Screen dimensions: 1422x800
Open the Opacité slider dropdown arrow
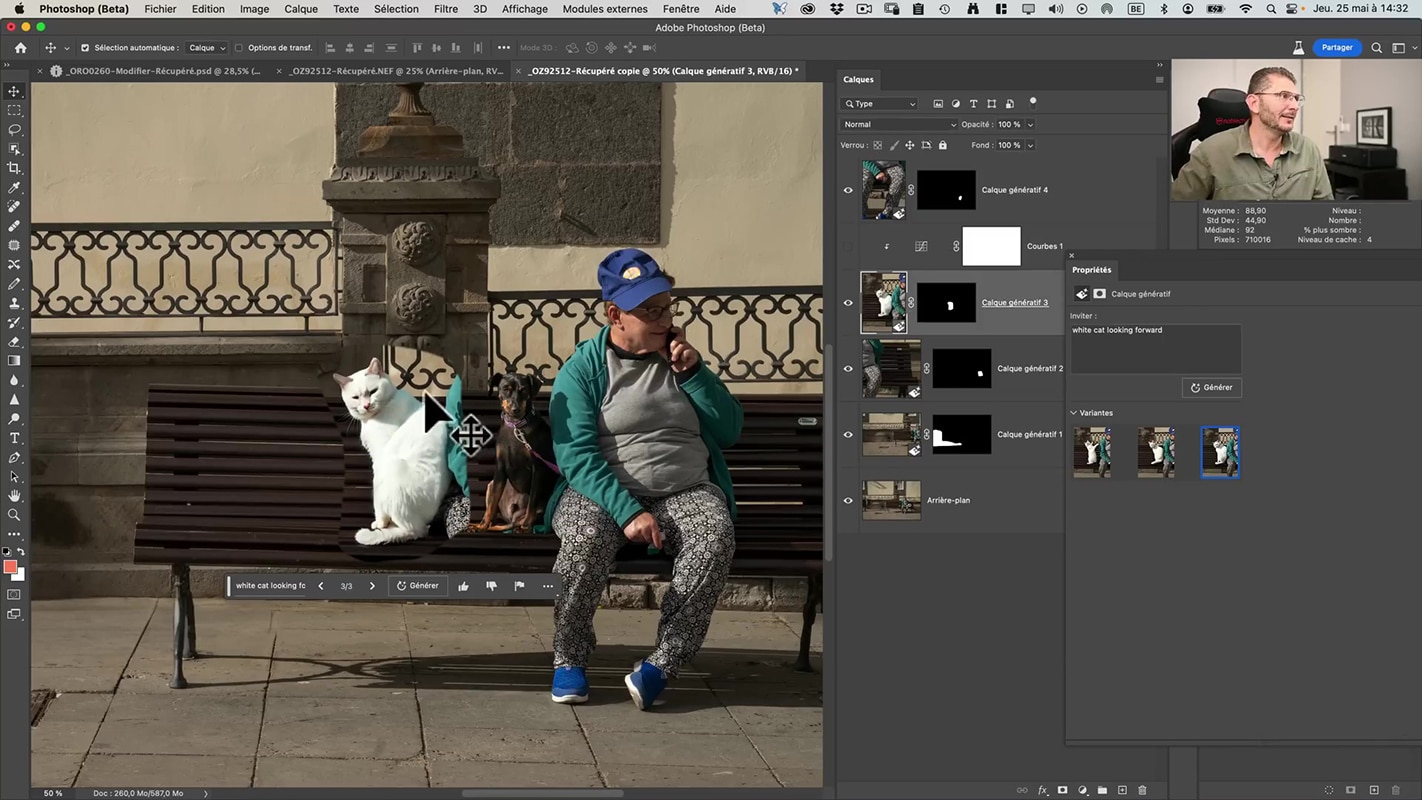[1030, 125]
